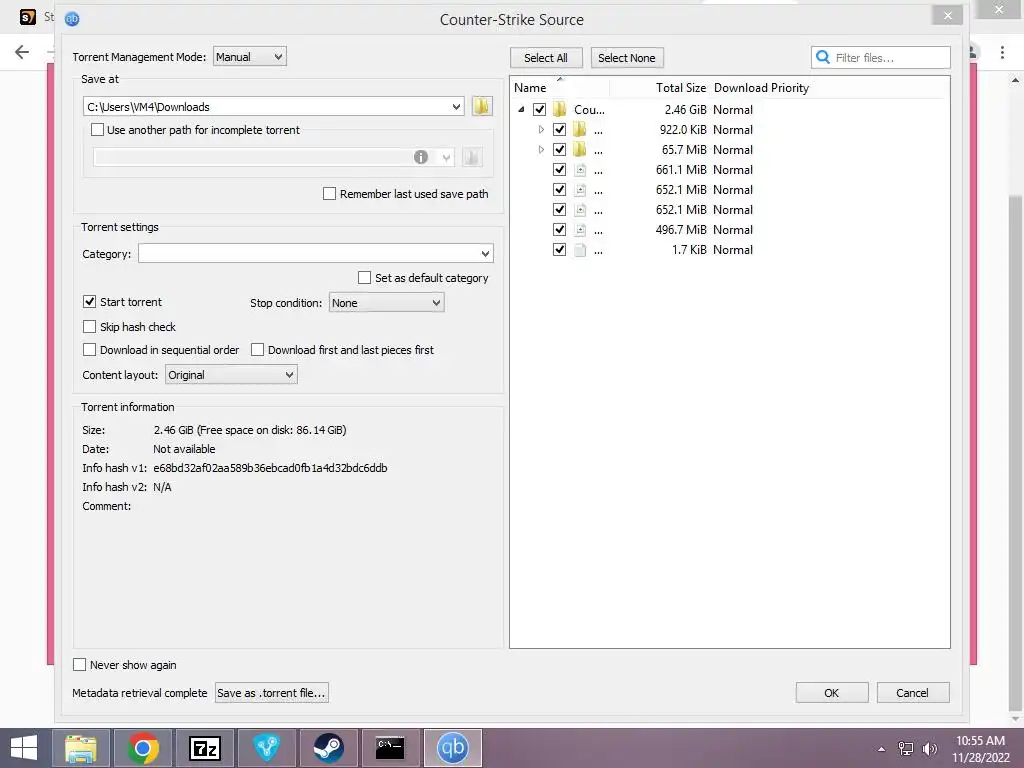The image size is (1024, 768).
Task: Click file icon in 1.7 KiB row
Action: point(580,249)
